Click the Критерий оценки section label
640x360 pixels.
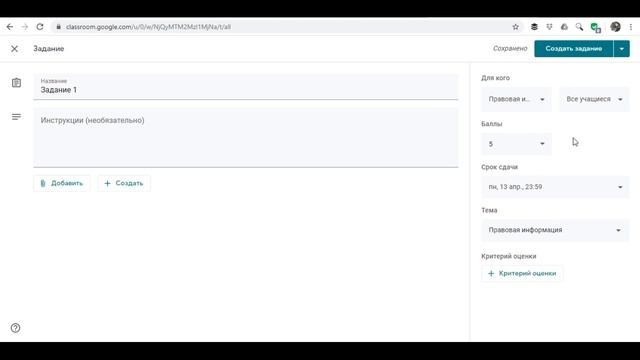(509, 256)
